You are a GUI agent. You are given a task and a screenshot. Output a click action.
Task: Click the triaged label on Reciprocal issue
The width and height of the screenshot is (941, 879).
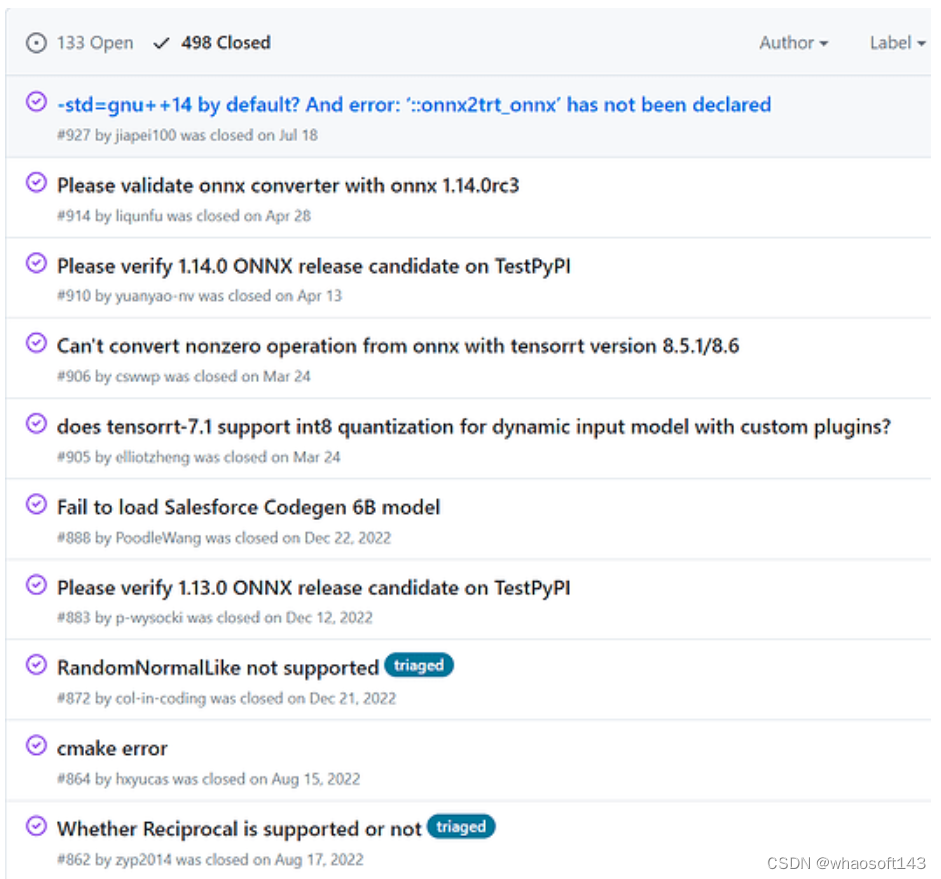[461, 827]
